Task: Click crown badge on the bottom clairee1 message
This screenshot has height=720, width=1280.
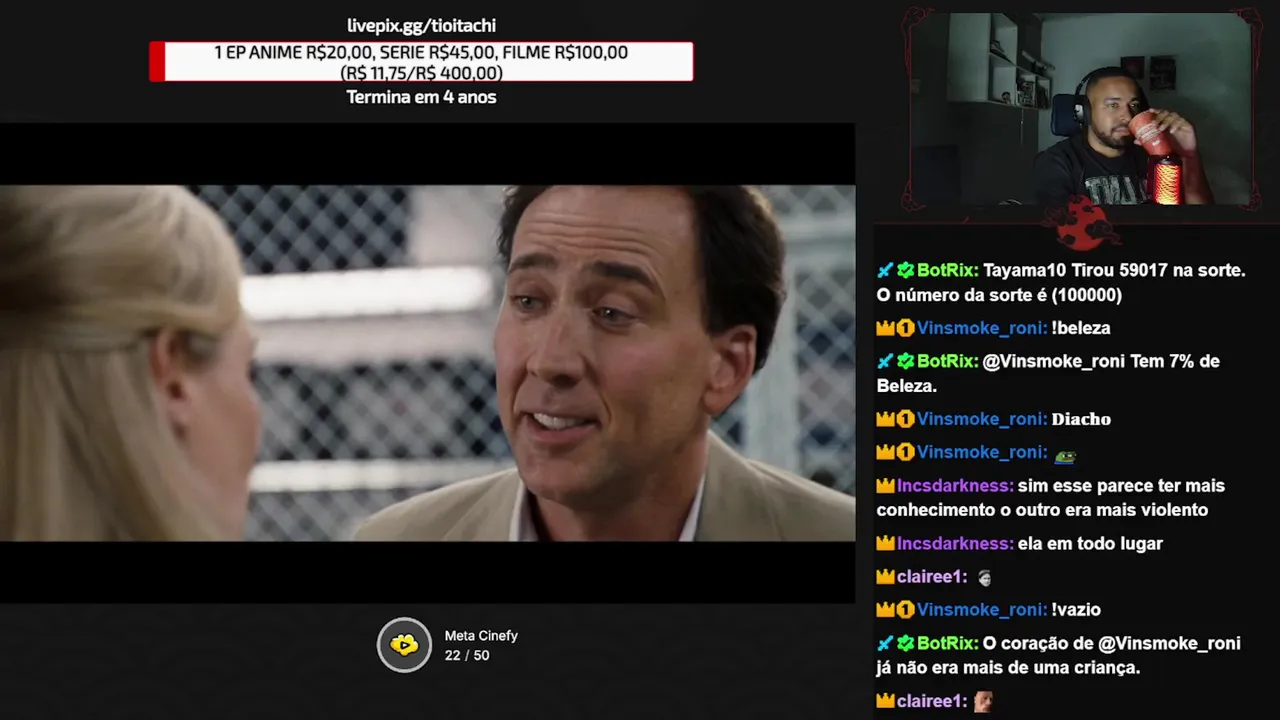Action: pyautogui.click(x=885, y=701)
